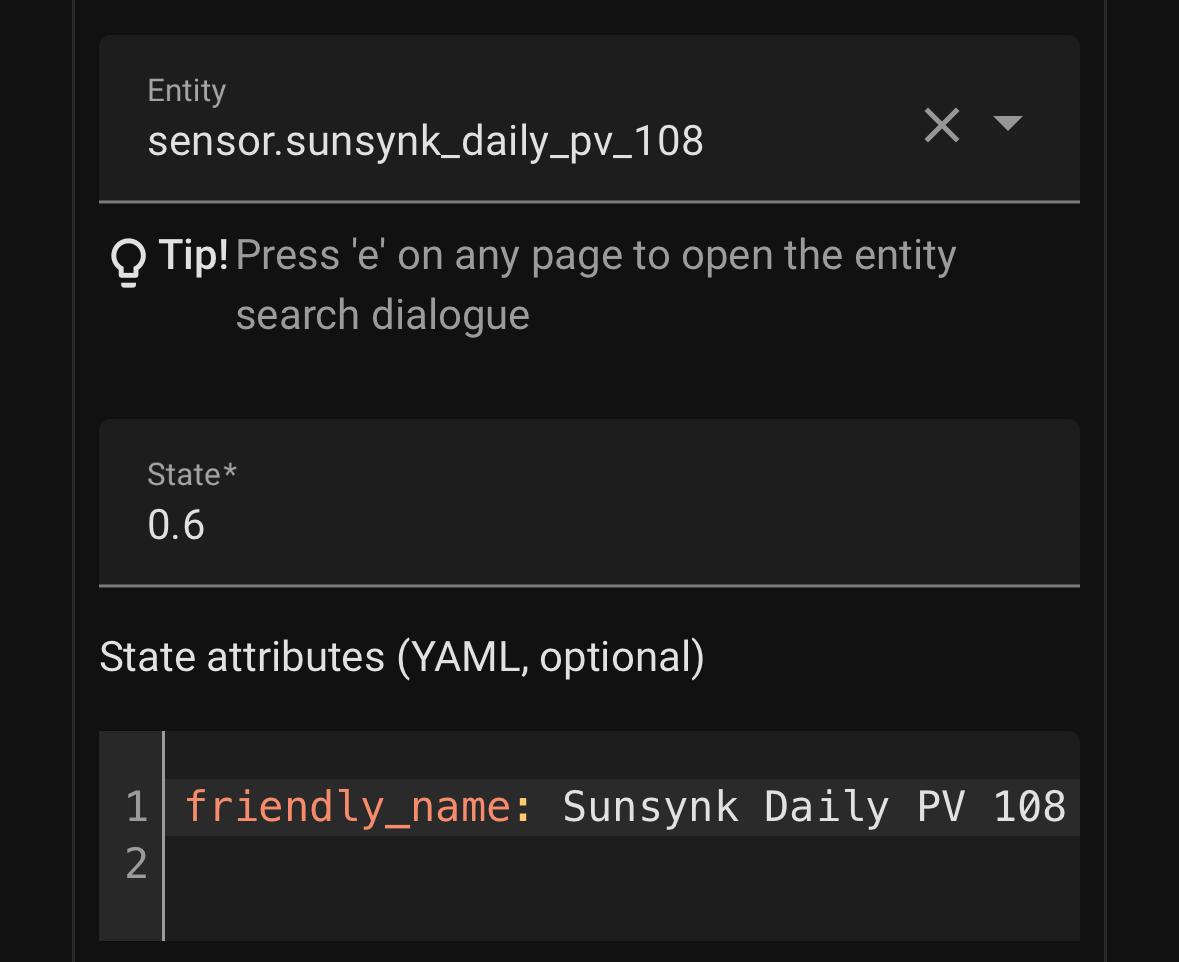The width and height of the screenshot is (1179, 962).
Task: Place cursor on the friendly_name key in YAML editor
Action: coord(348,807)
